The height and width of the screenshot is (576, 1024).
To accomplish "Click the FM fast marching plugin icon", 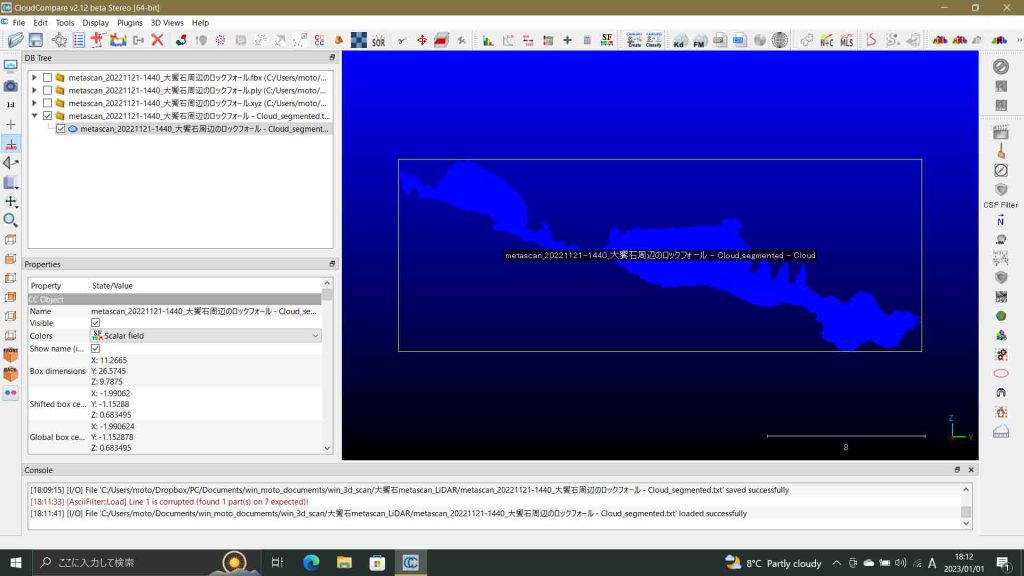I will click(699, 40).
